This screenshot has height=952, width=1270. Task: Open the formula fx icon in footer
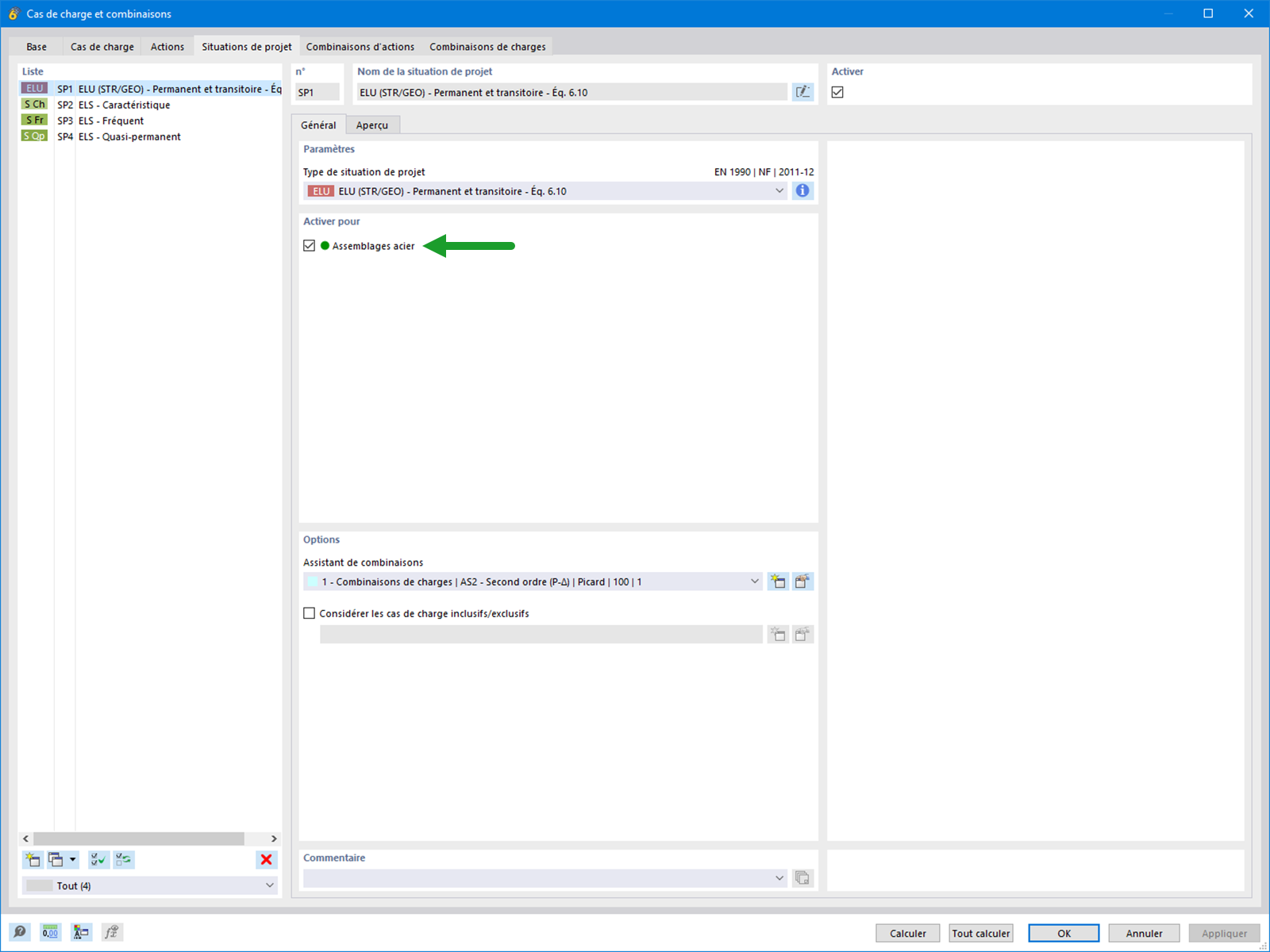[112, 932]
